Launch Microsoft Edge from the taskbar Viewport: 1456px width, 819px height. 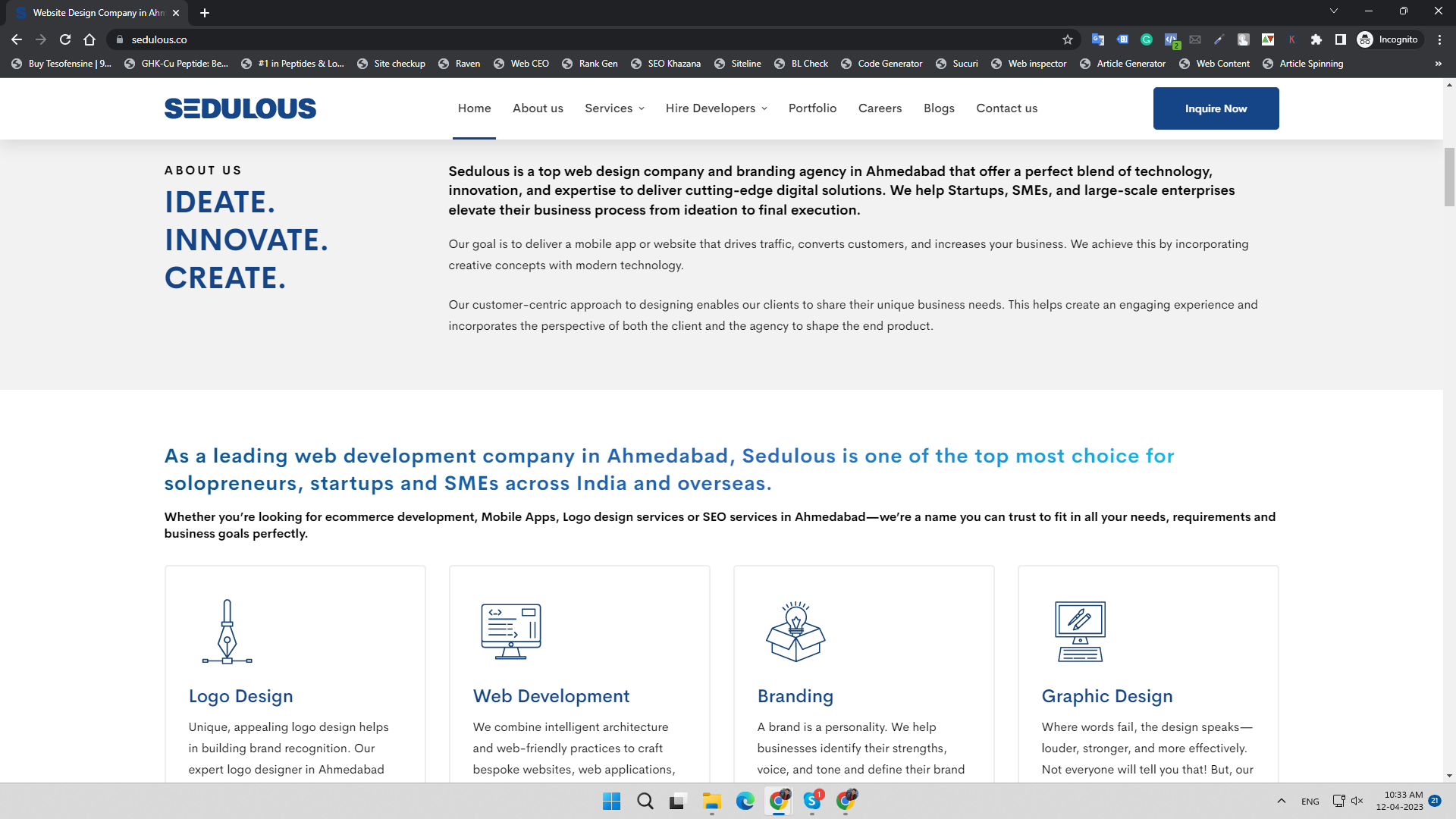[x=745, y=801]
